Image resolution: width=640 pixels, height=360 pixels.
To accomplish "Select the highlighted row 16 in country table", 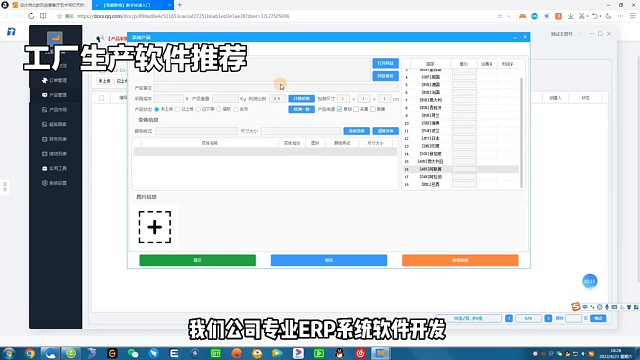I will (460, 169).
